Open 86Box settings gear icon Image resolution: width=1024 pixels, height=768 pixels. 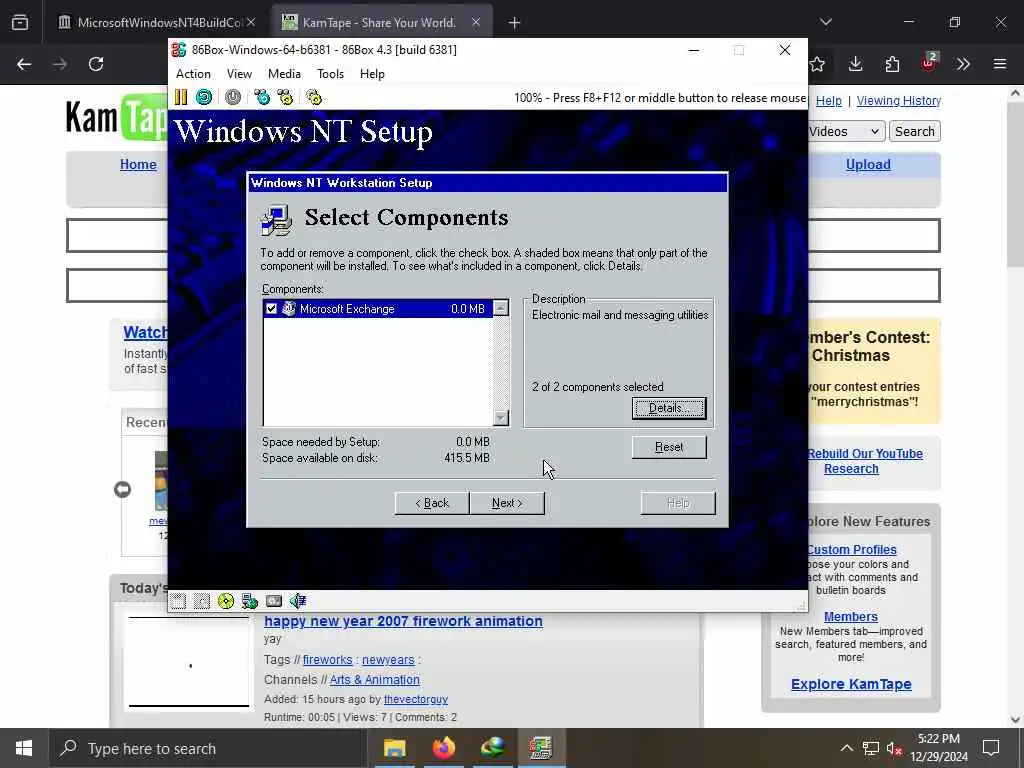[314, 97]
